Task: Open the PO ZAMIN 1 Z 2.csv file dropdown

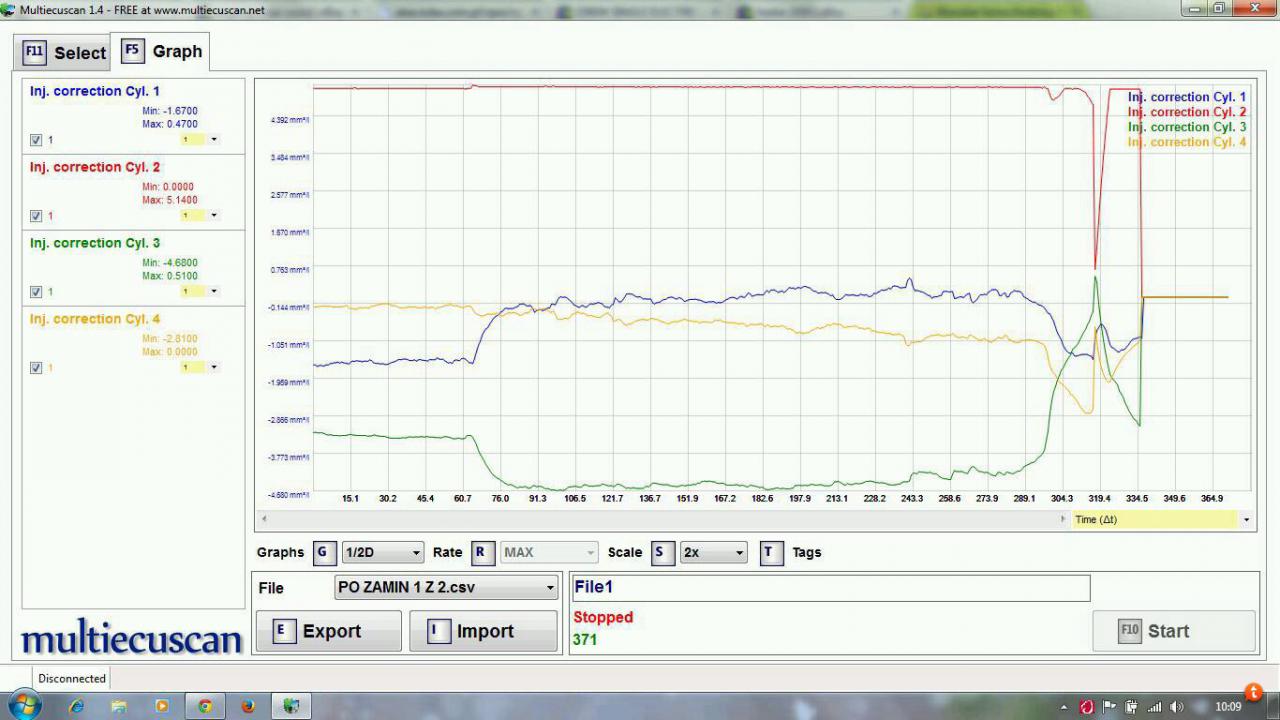Action: point(446,588)
